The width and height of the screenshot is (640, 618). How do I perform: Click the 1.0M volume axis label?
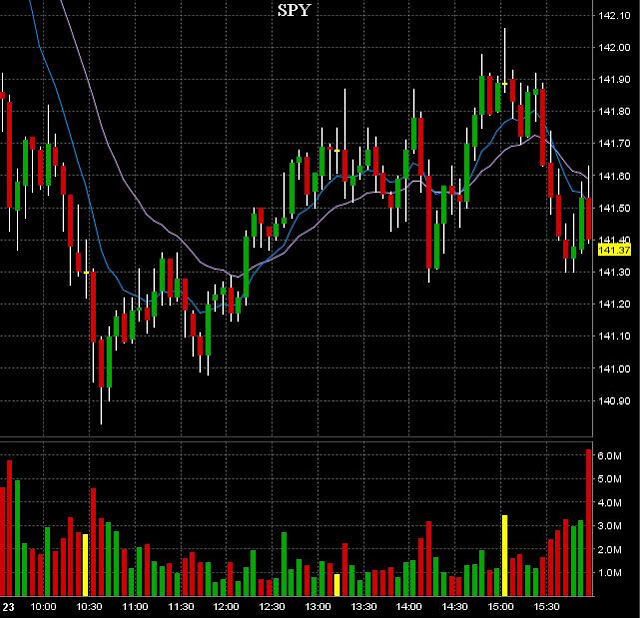[609, 573]
